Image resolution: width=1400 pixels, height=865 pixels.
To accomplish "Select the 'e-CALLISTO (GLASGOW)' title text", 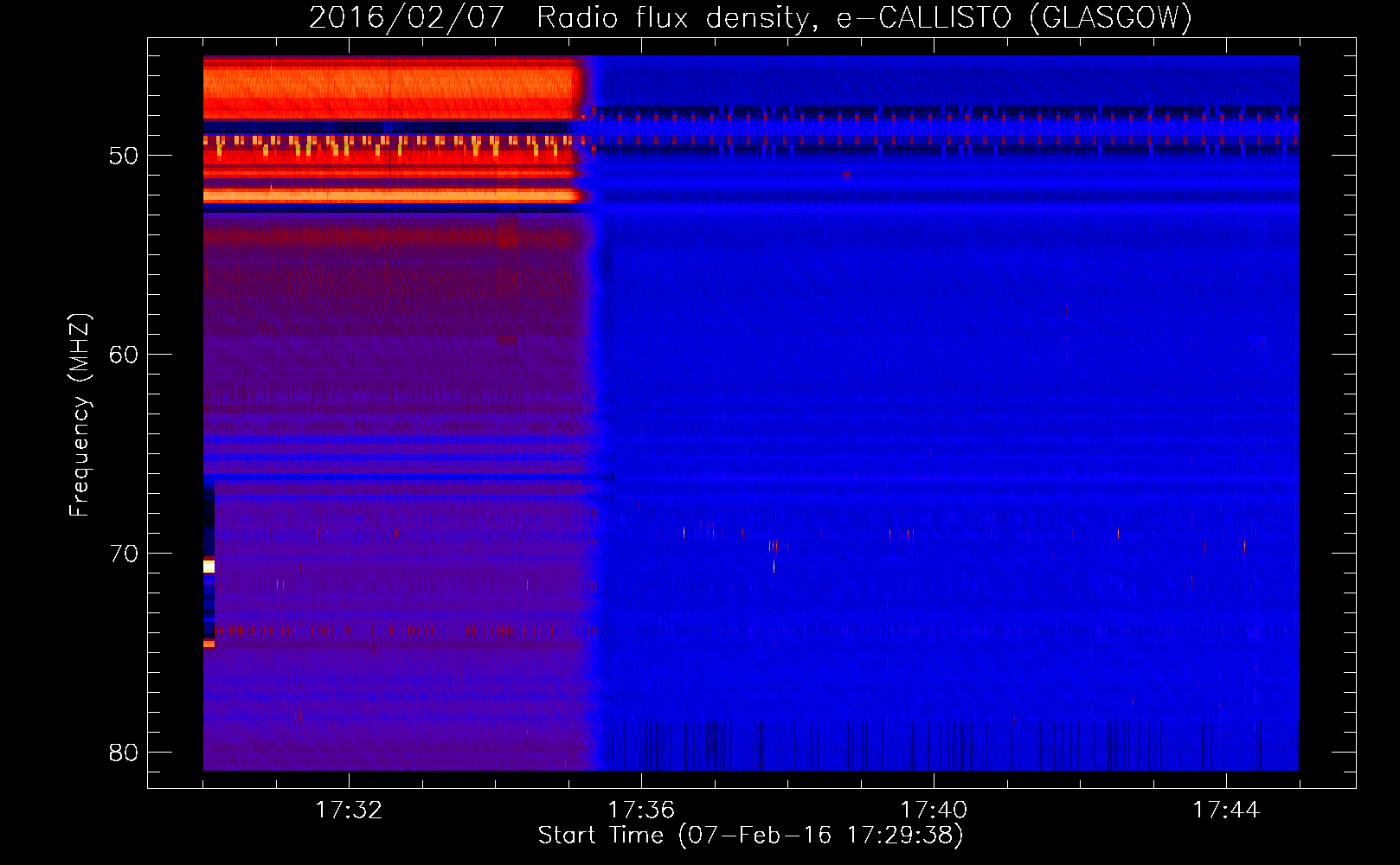I will click(x=1014, y=17).
